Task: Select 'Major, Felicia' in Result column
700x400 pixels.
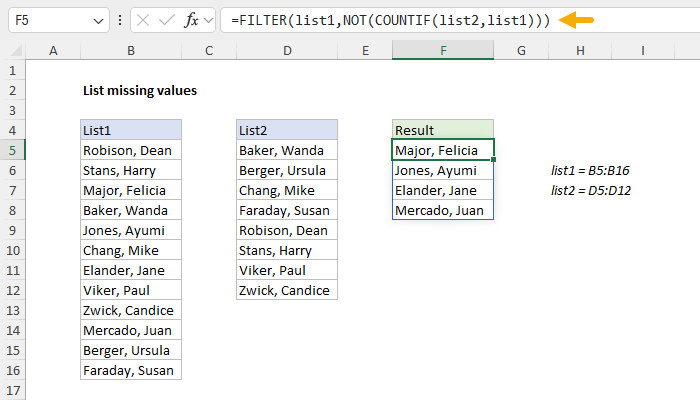Action: 443,150
